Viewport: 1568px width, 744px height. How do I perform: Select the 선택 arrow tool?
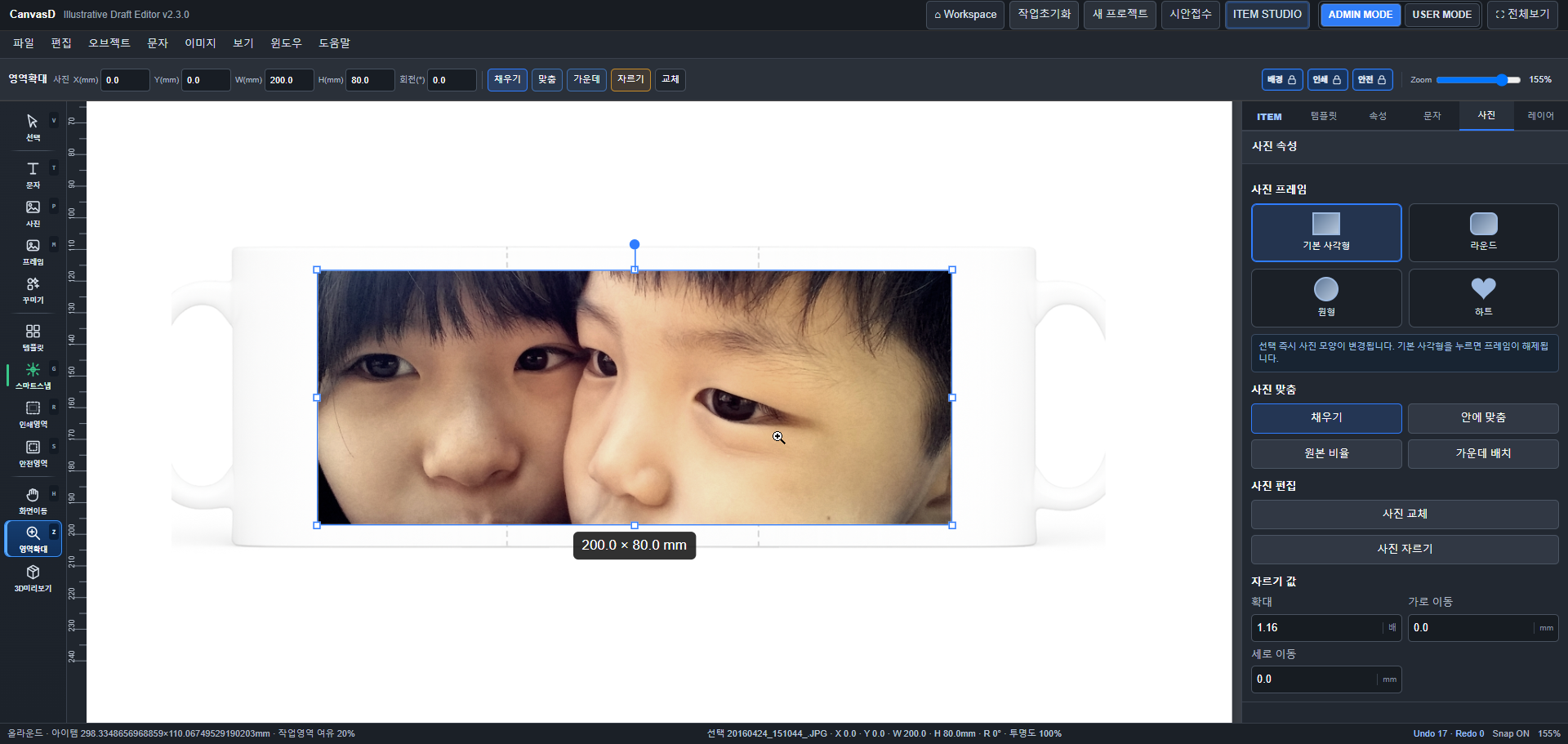tap(33, 127)
